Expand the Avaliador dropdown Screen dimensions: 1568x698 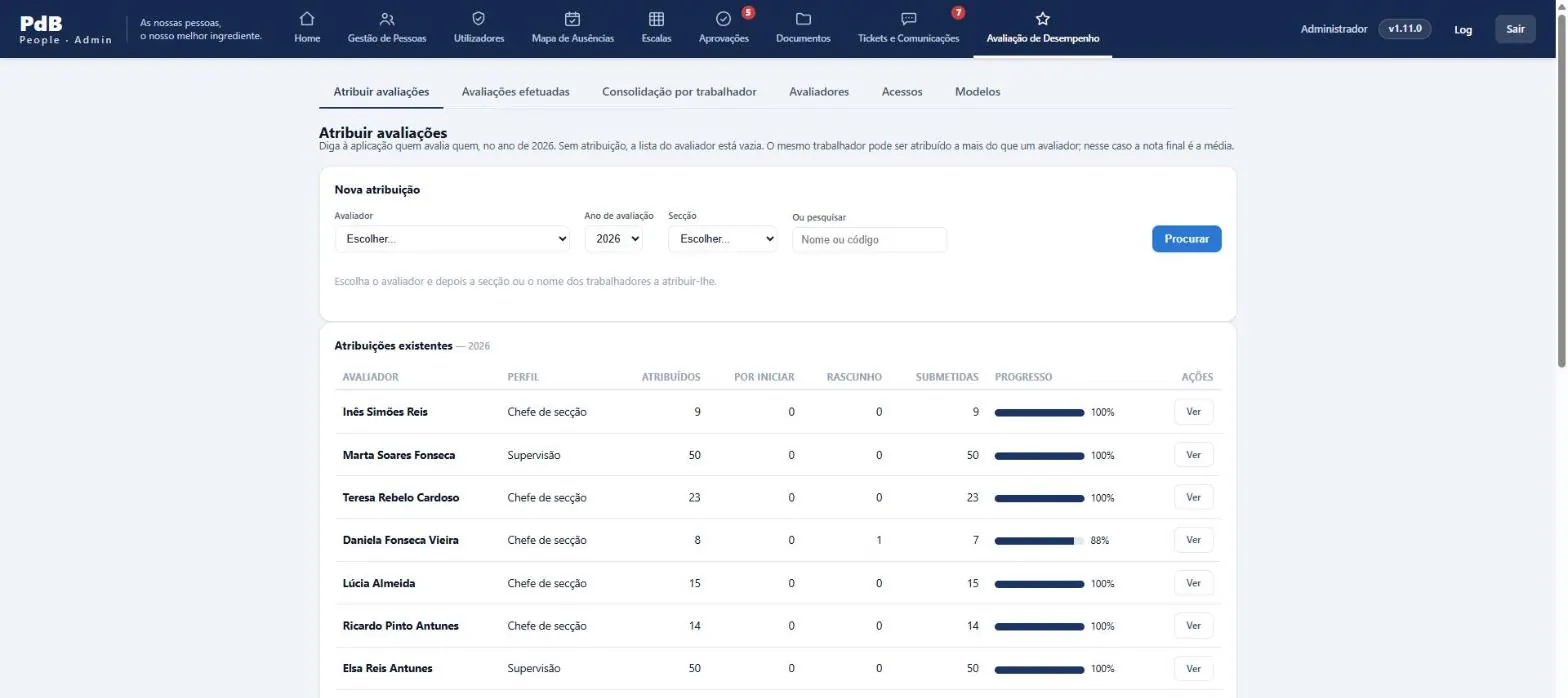(x=452, y=239)
